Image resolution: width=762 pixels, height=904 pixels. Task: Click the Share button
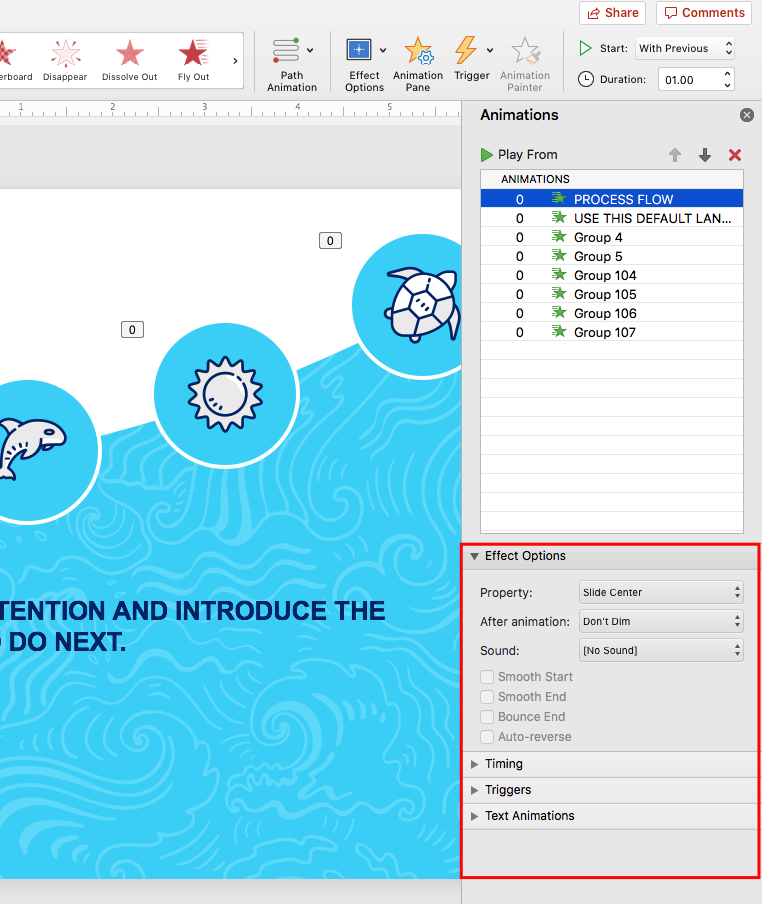[612, 13]
